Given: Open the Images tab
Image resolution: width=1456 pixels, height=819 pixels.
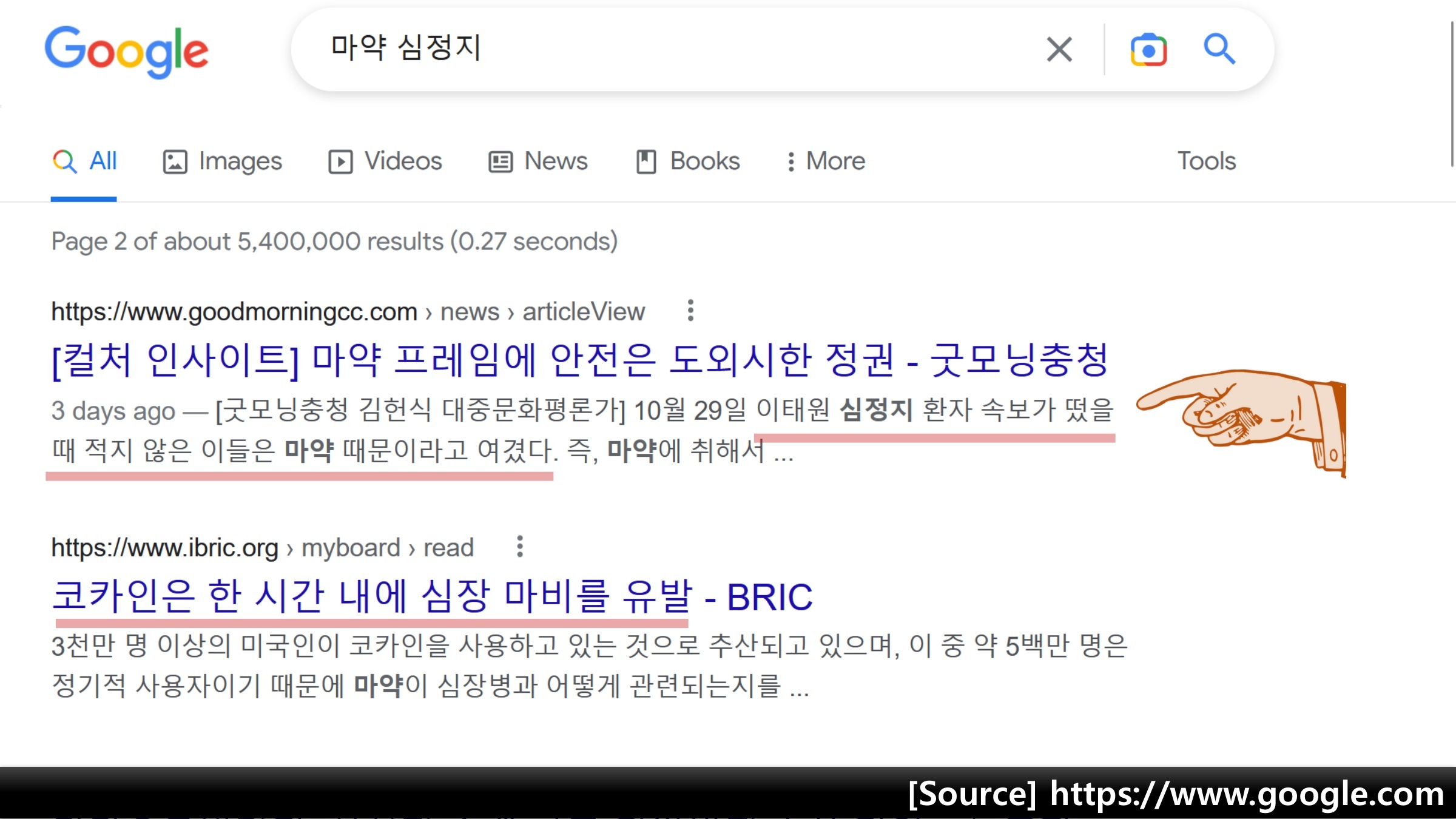Looking at the screenshot, I should click(x=223, y=161).
